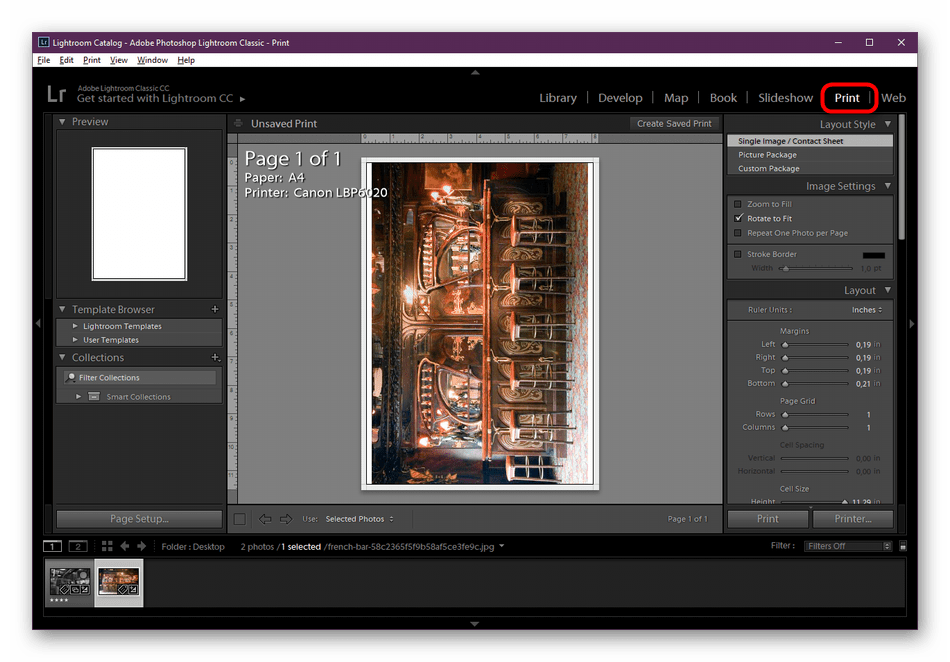
Task: Open the Help menu
Action: tap(186, 60)
